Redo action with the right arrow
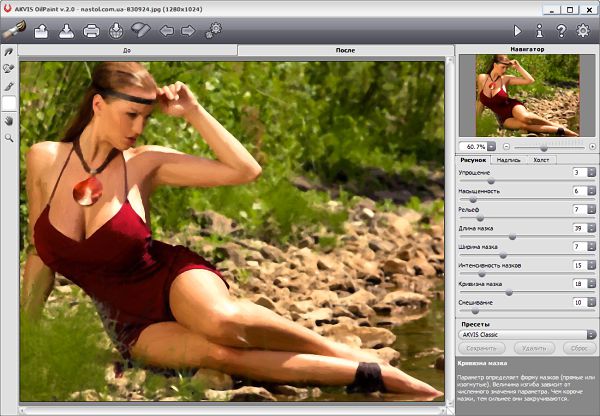 click(188, 31)
